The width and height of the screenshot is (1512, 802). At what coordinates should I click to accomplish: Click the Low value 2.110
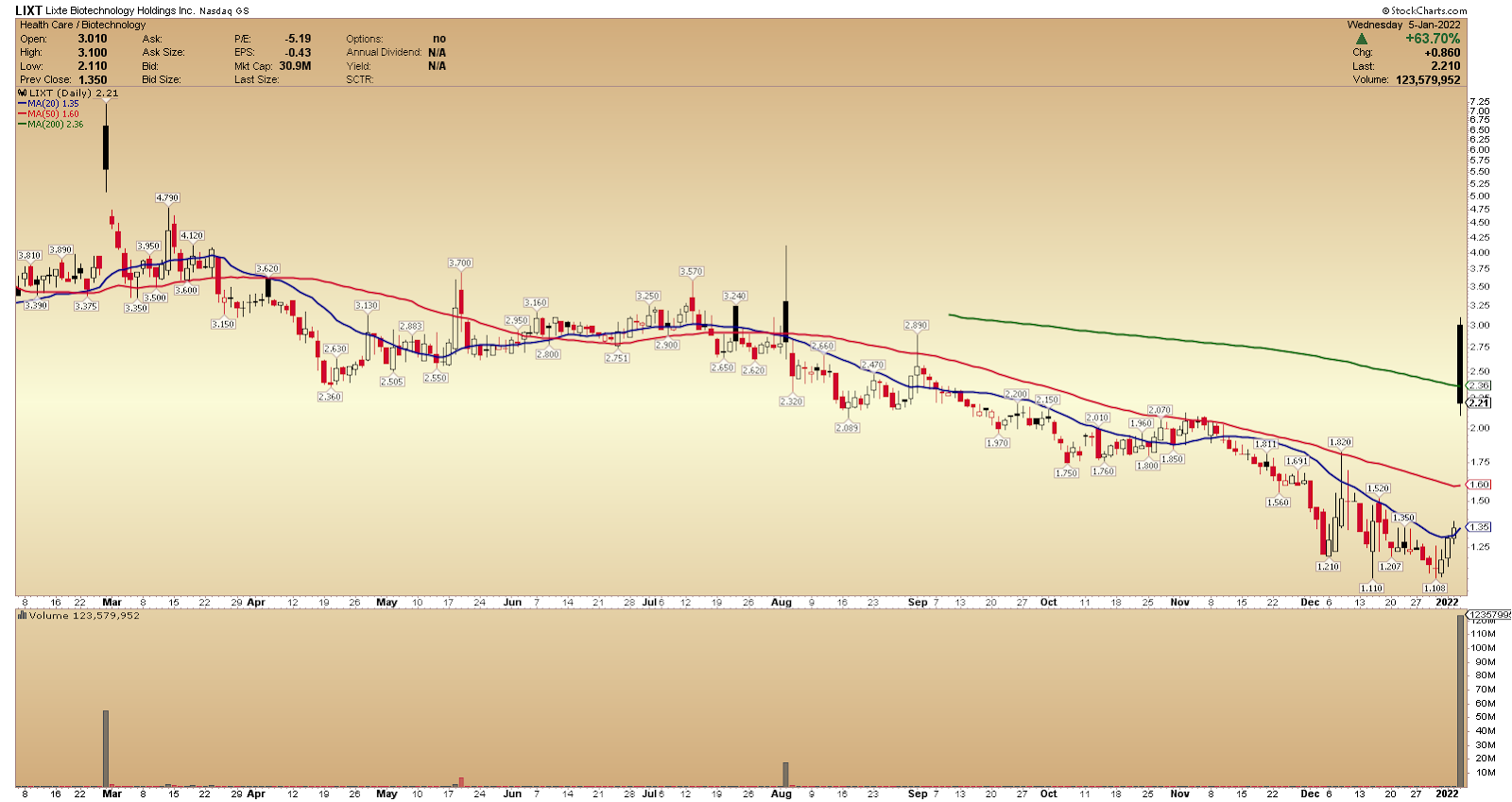93,66
